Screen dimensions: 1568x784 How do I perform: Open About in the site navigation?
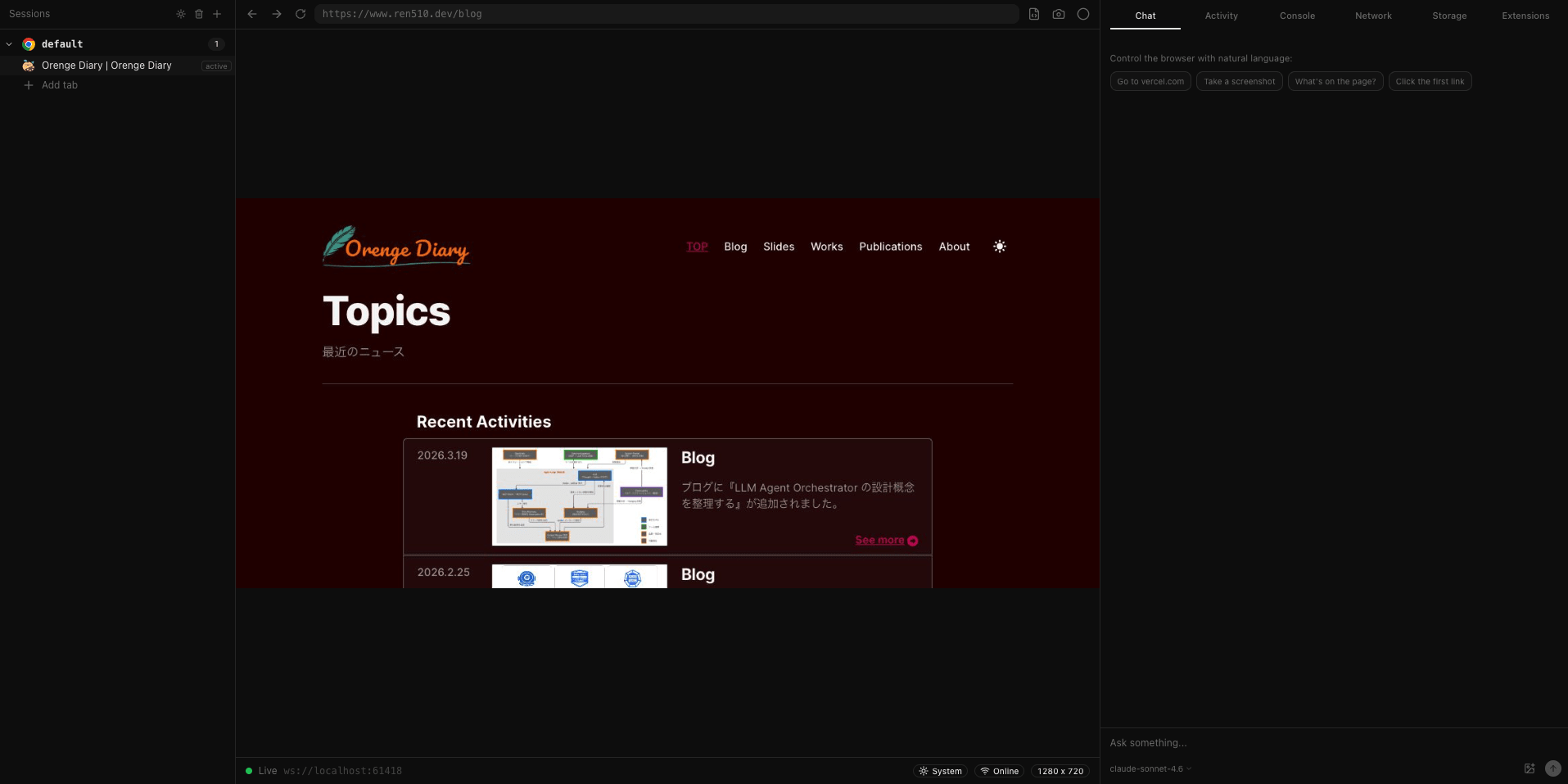click(954, 247)
